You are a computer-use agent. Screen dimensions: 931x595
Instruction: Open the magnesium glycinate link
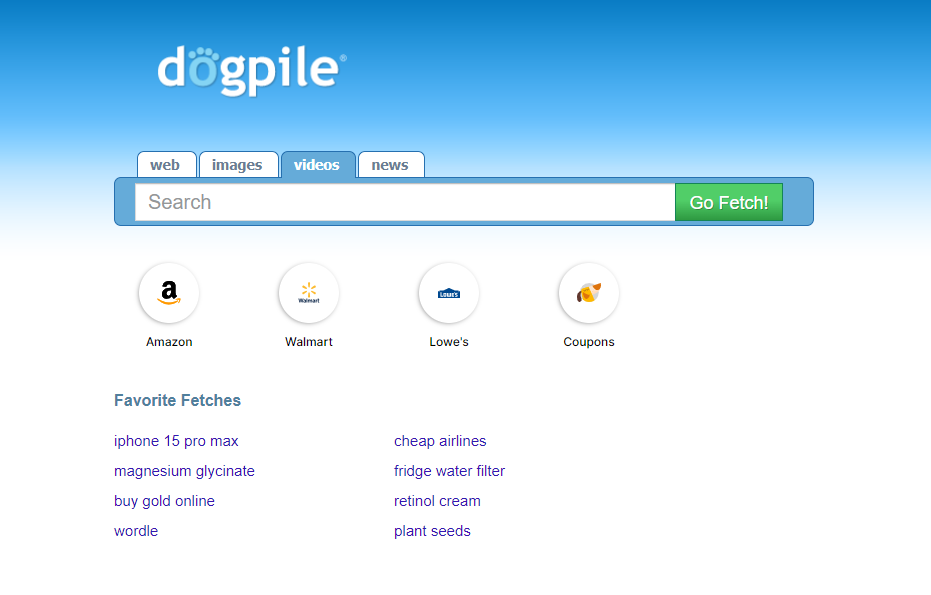pyautogui.click(x=184, y=471)
